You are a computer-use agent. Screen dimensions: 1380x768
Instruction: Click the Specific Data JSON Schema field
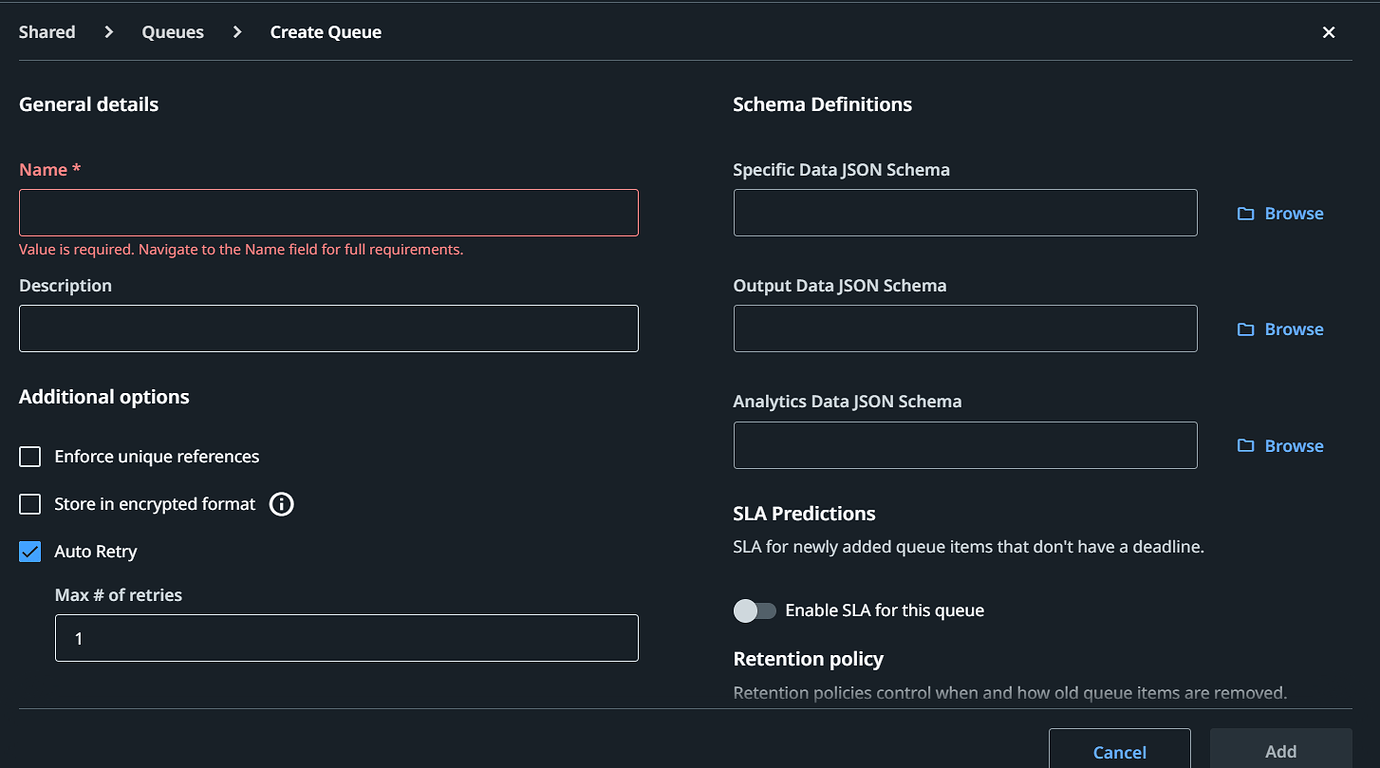(965, 213)
